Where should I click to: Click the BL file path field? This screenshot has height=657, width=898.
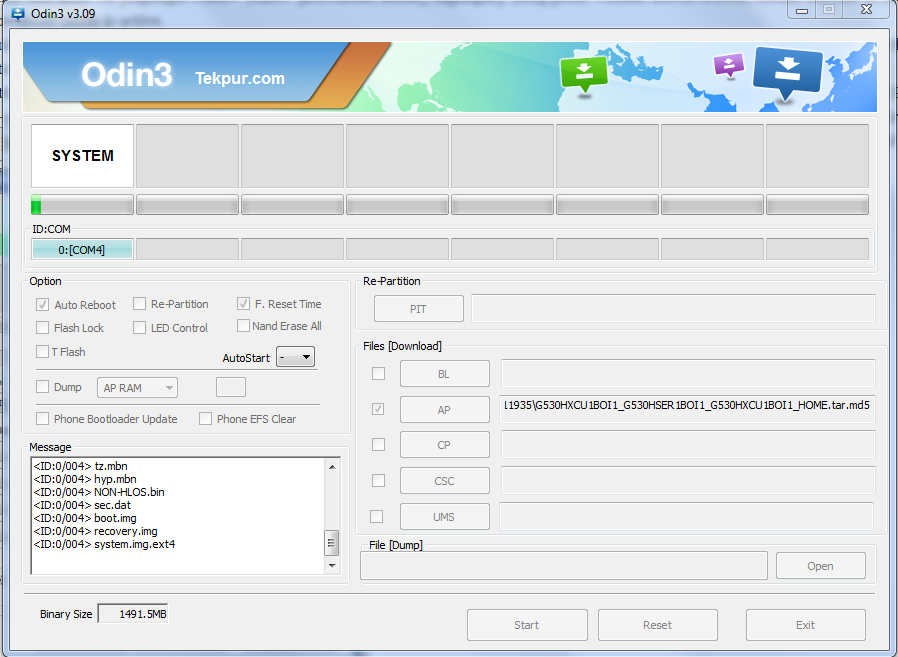(688, 373)
